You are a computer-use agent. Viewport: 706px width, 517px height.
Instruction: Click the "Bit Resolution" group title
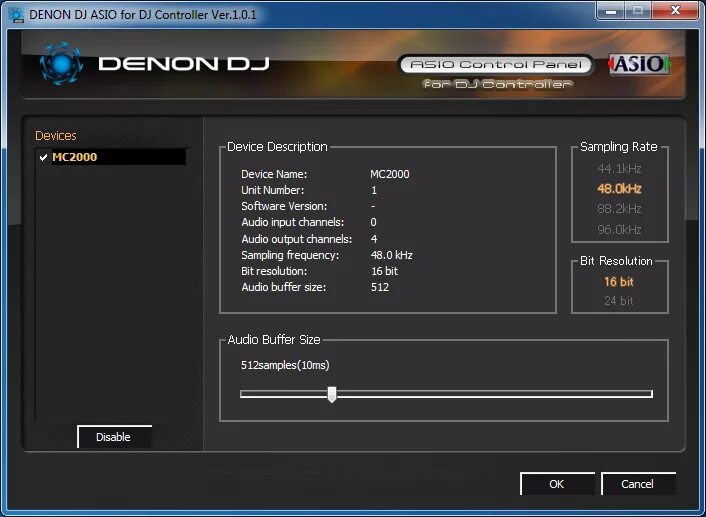[x=616, y=261]
